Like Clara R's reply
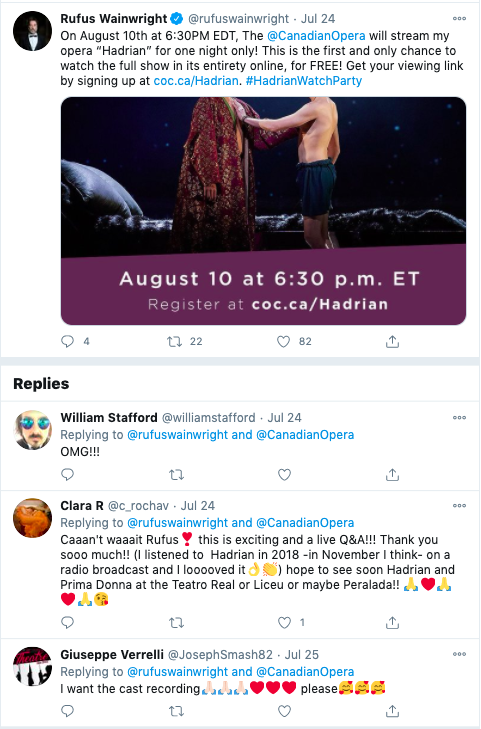 (x=284, y=623)
